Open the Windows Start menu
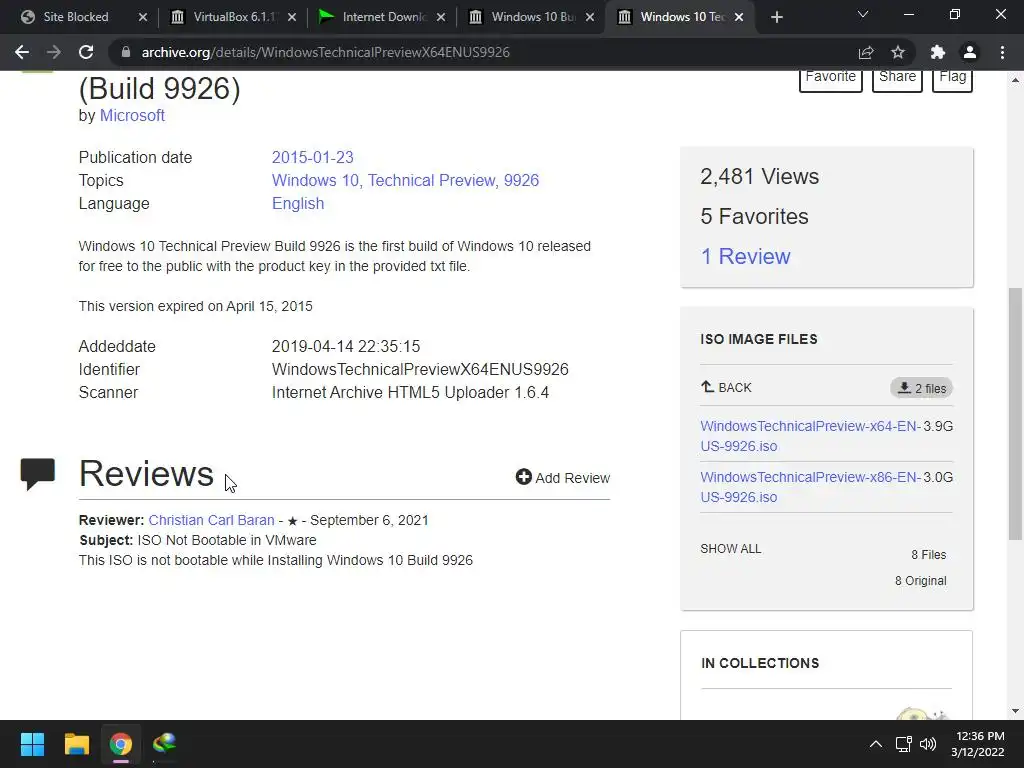This screenshot has height=768, width=1024. pyautogui.click(x=32, y=744)
